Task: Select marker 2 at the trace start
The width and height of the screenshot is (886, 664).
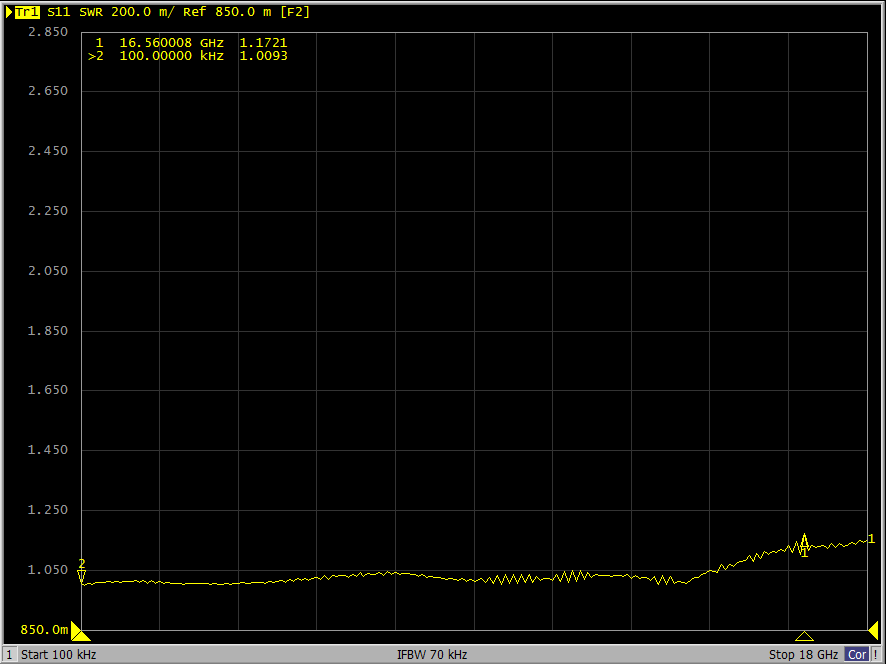Action: (82, 573)
